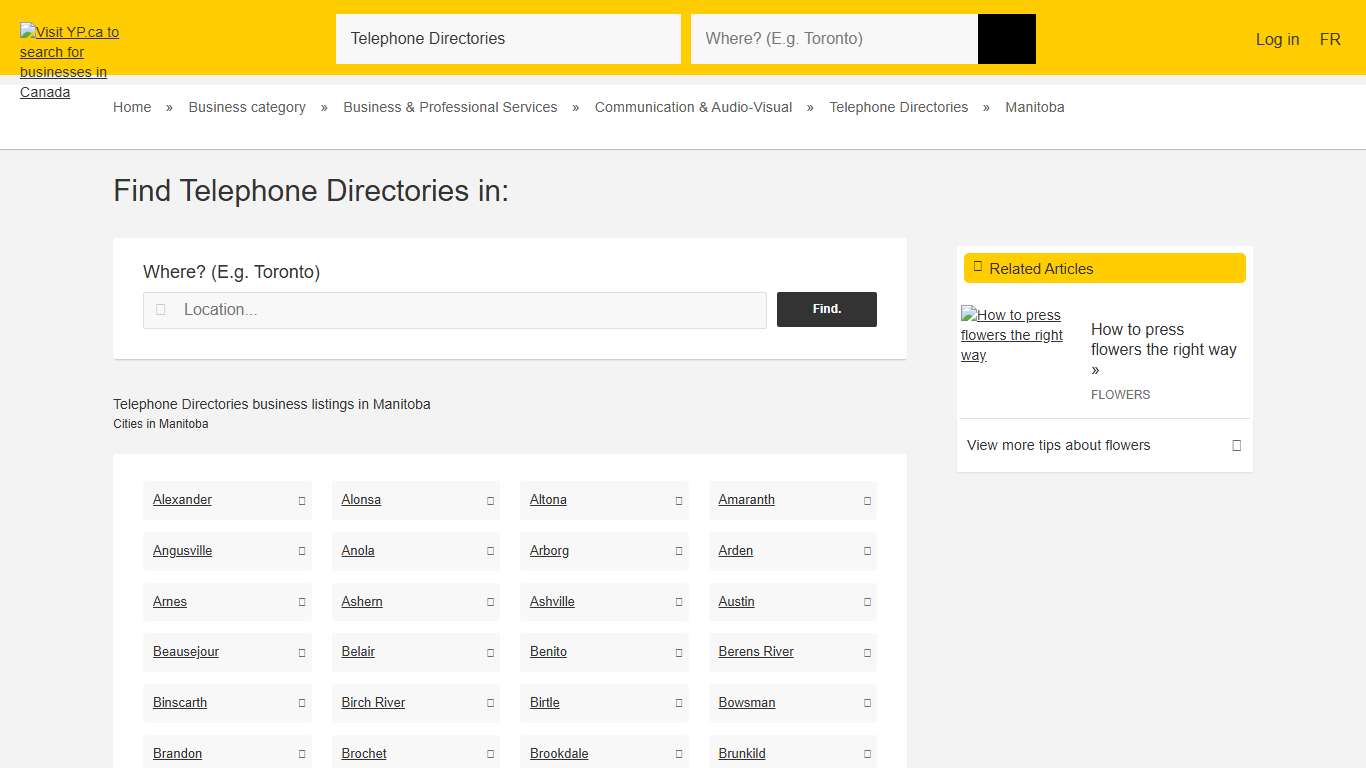Click the arrow icon beside Berens River

(865, 652)
